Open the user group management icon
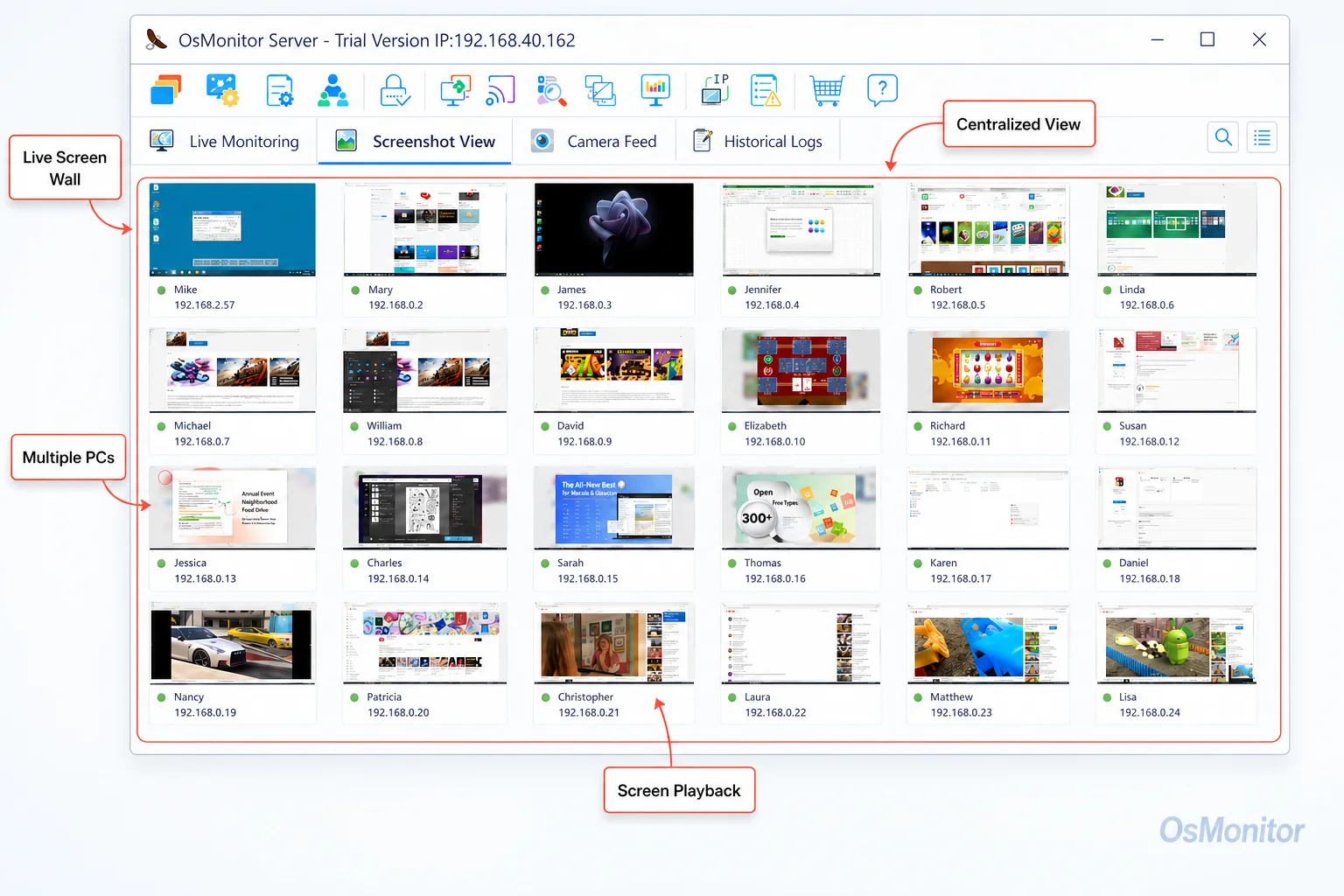 tap(333, 90)
